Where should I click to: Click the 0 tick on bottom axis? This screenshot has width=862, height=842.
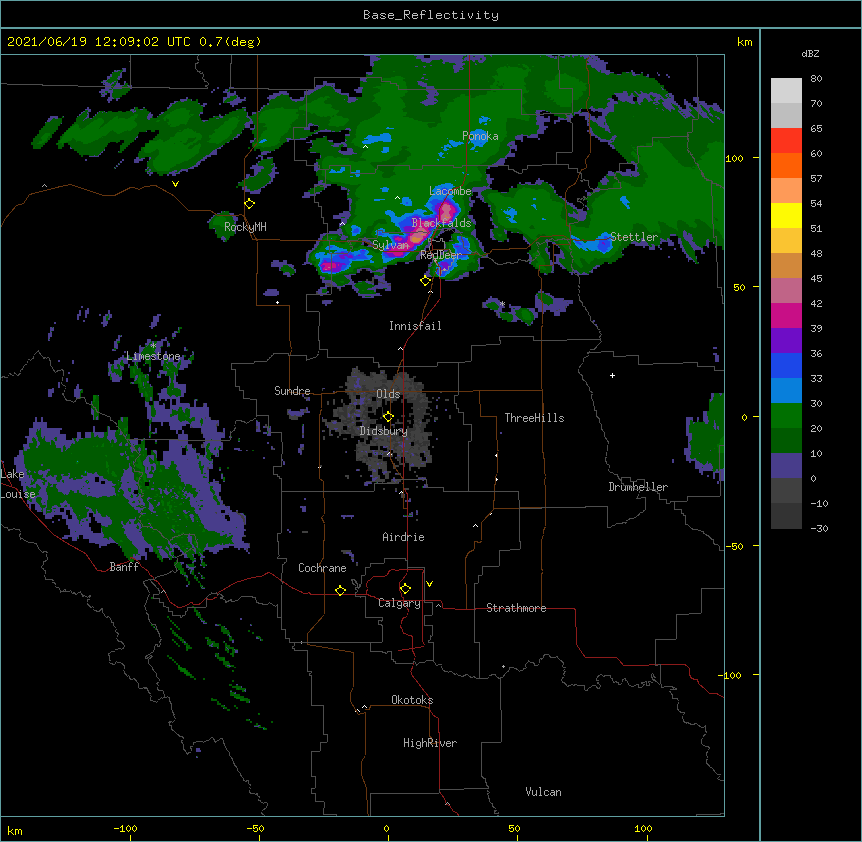tap(386, 828)
